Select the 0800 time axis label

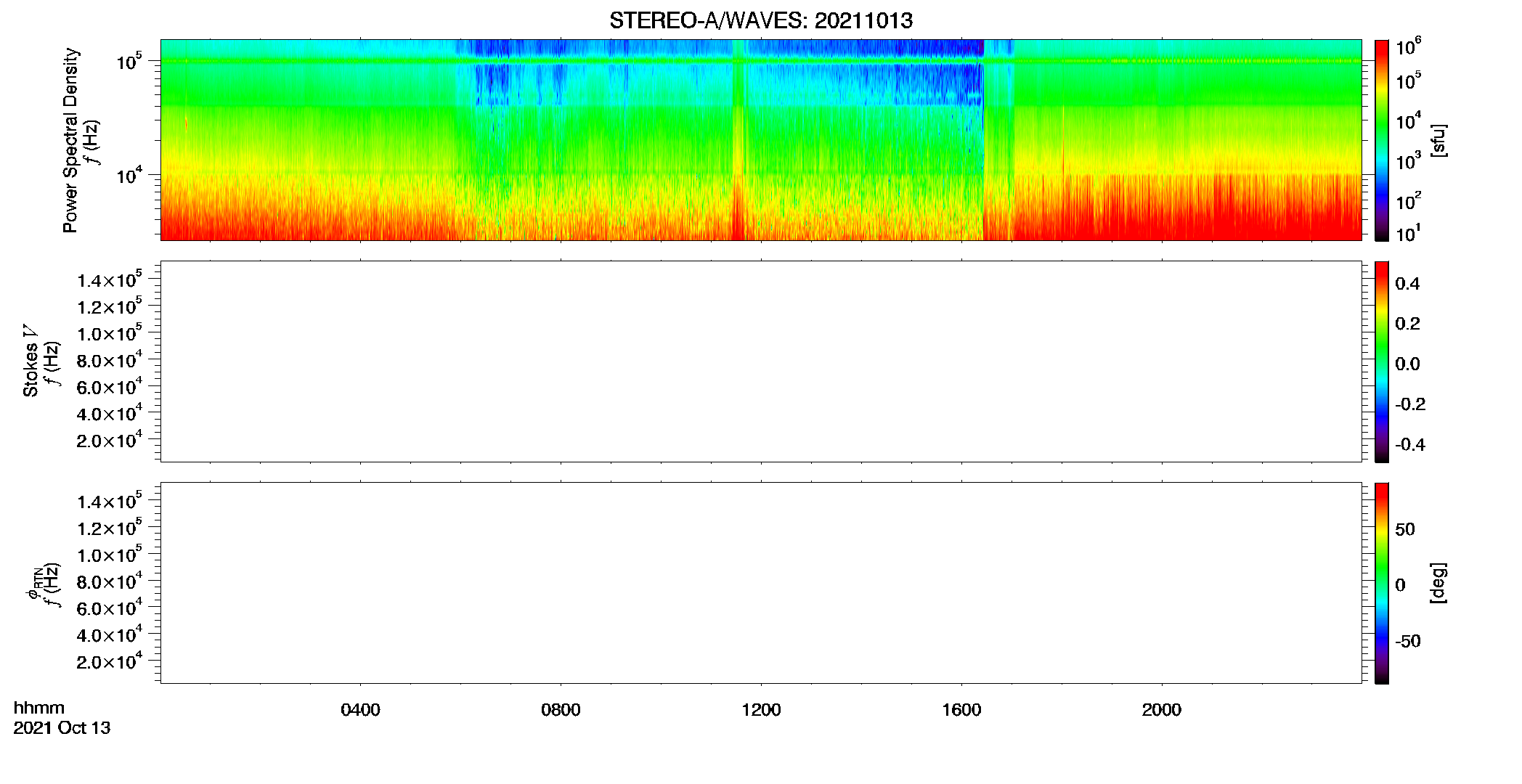tap(561, 710)
